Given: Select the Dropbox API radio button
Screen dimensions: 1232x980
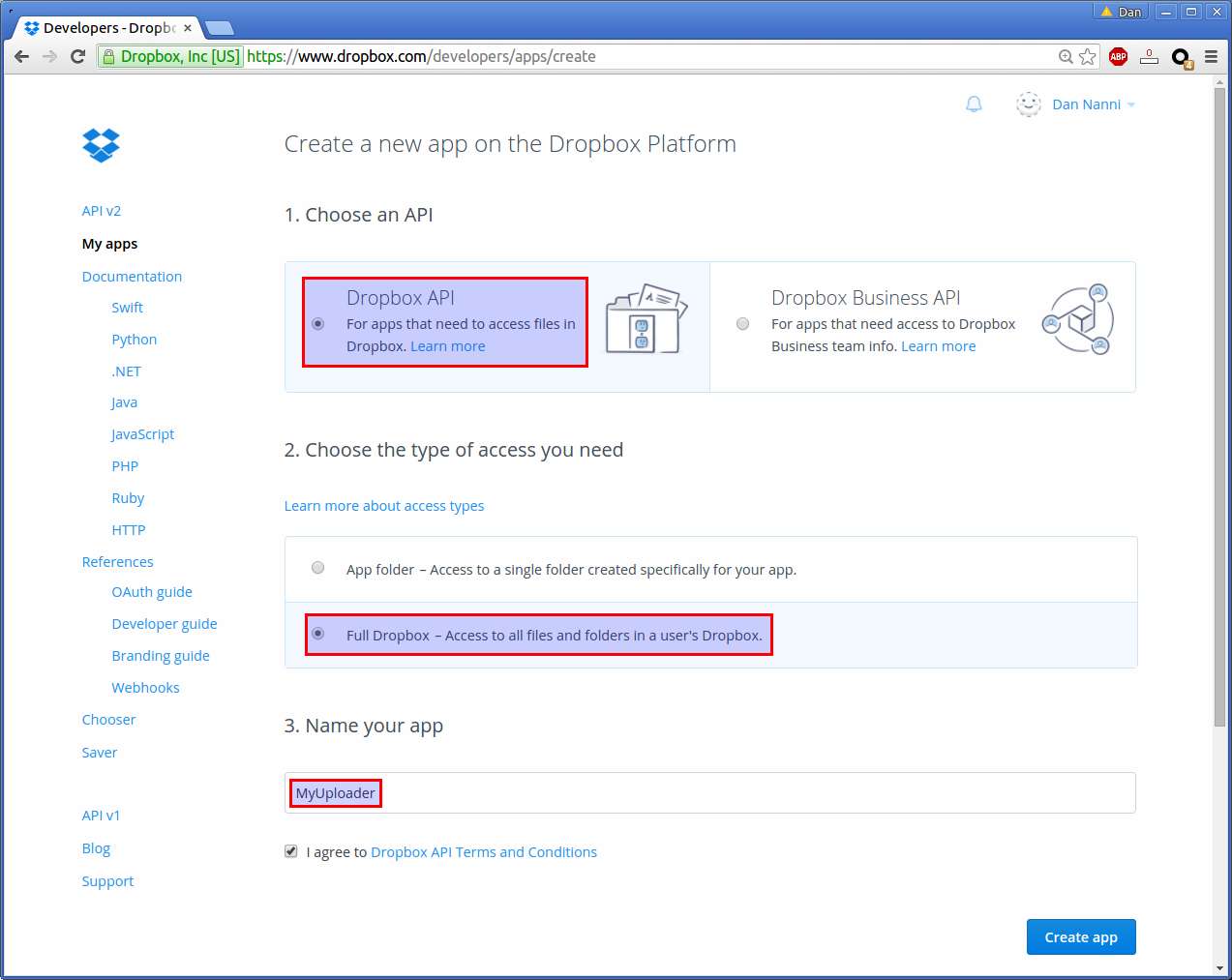Looking at the screenshot, I should click(x=317, y=323).
